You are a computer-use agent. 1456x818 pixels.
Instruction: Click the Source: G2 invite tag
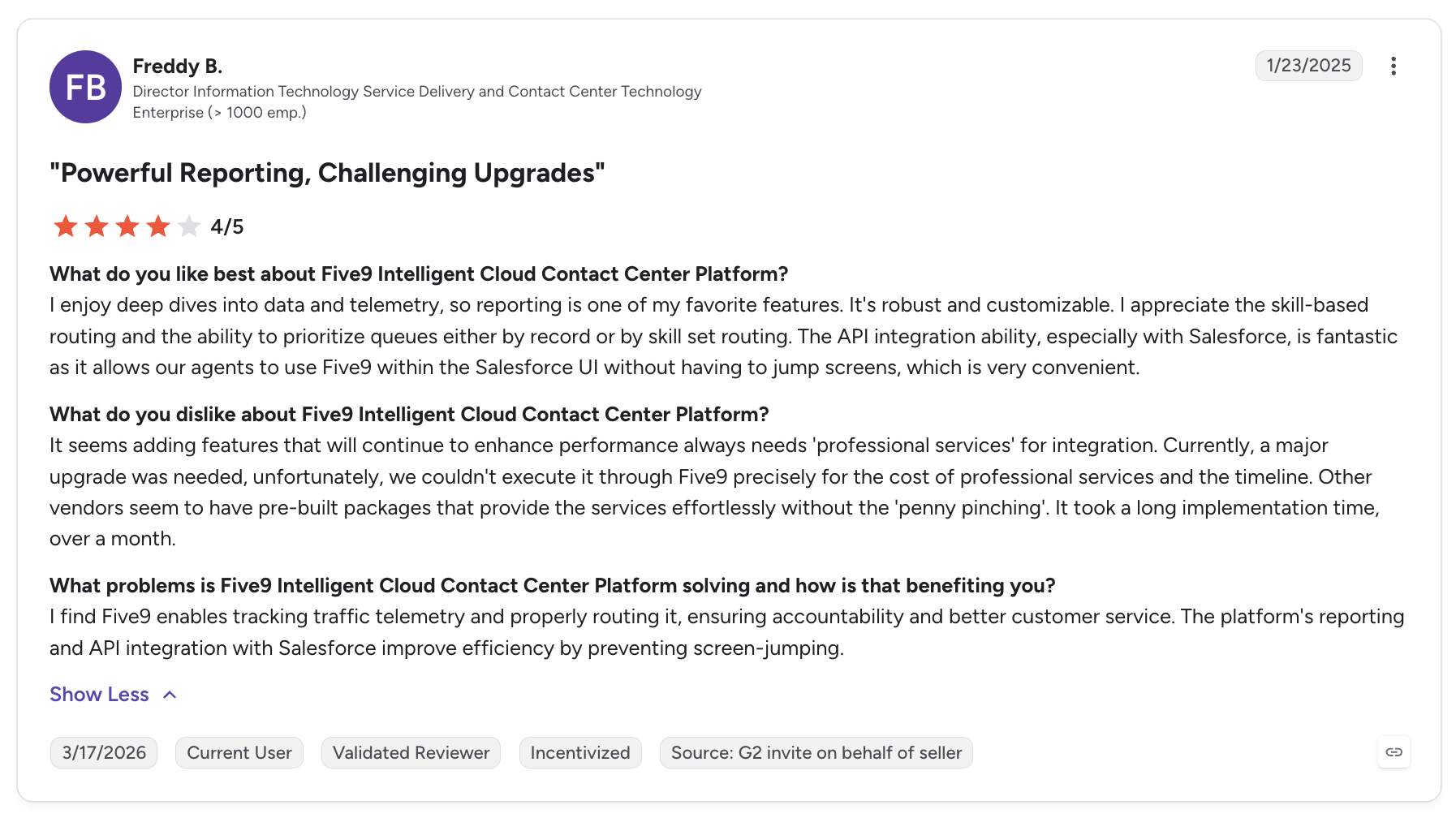click(x=816, y=753)
